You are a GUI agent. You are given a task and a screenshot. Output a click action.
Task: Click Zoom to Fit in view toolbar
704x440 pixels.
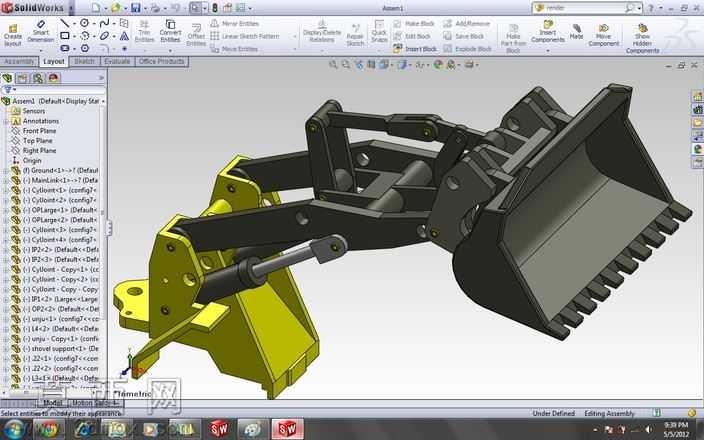coord(333,65)
